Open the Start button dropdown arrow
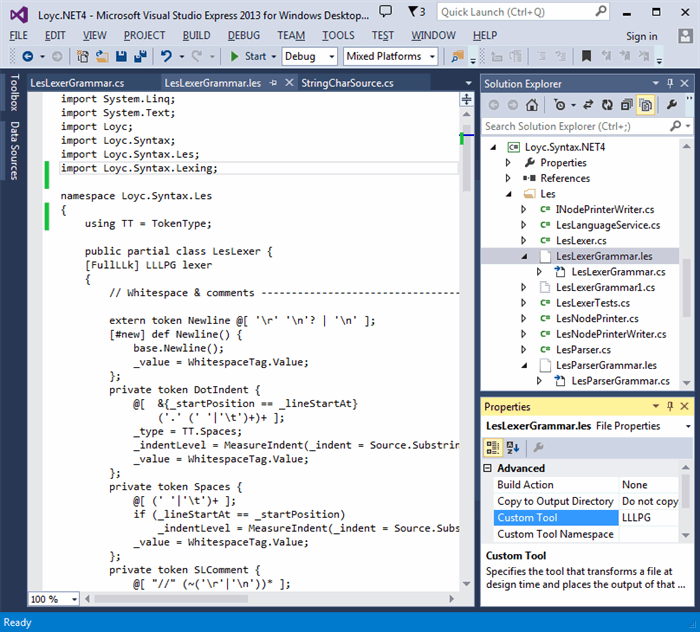The height and width of the screenshot is (632, 700). click(274, 57)
